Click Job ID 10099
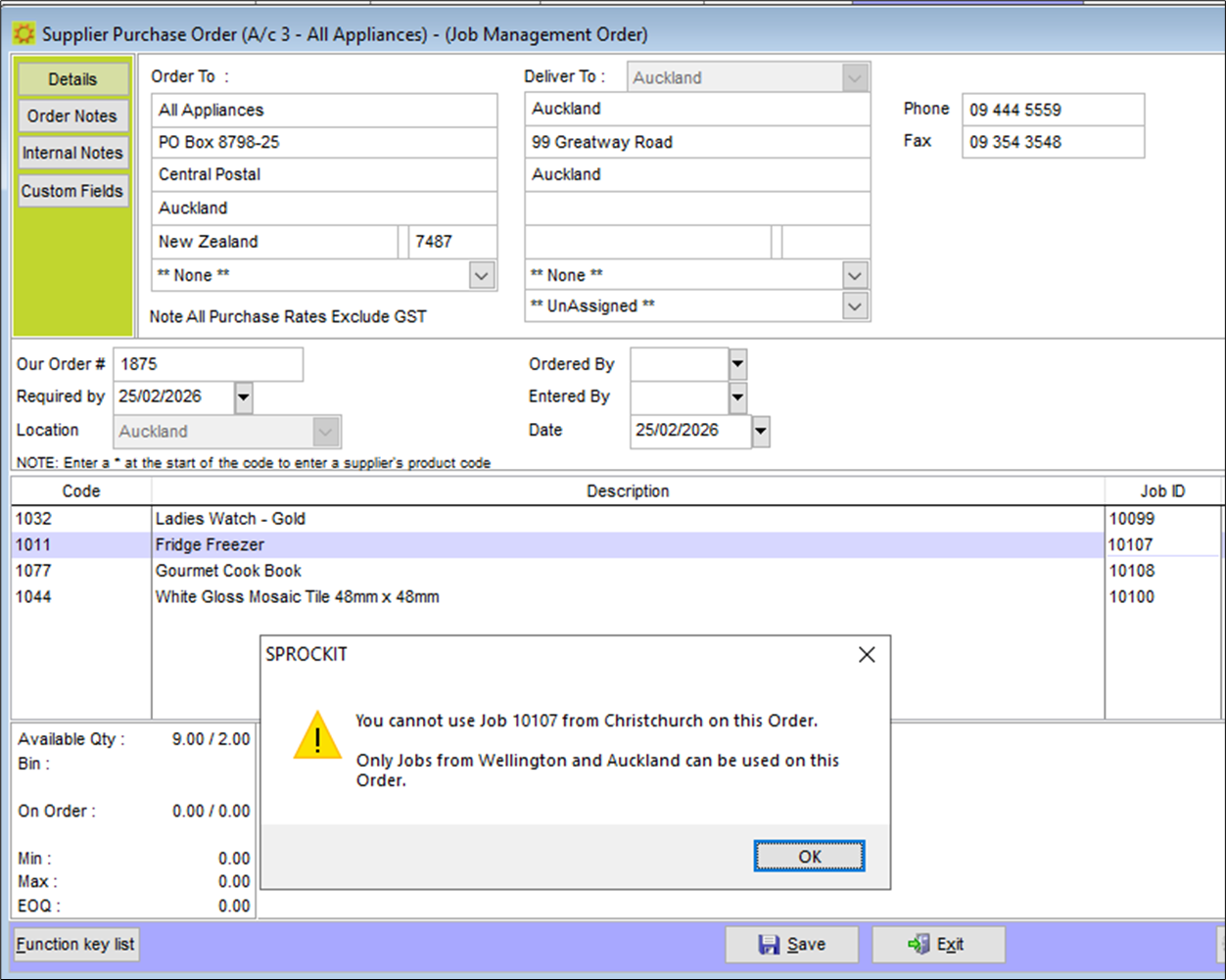This screenshot has height=980, width=1226. click(1131, 519)
